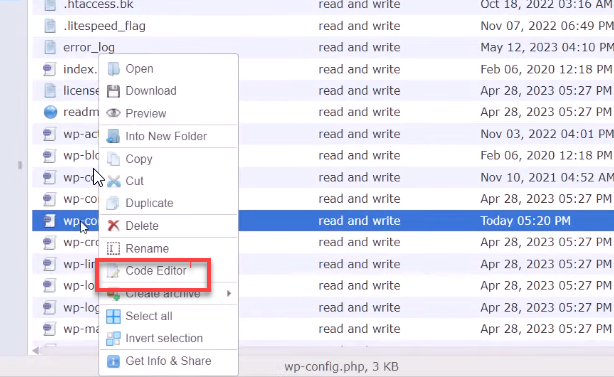
Task: Click date May 12, 2023 04:10 PM
Action: click(x=547, y=47)
